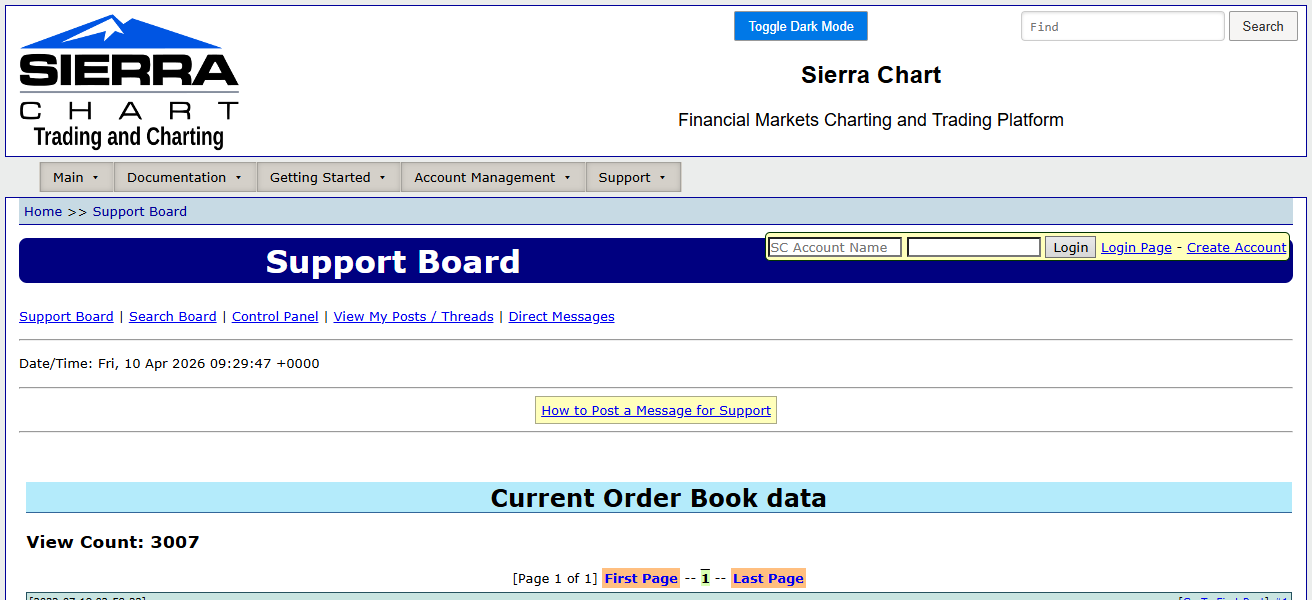Viewport: 1312px width, 600px height.
Task: Open View My Posts / Threads
Action: [413, 316]
